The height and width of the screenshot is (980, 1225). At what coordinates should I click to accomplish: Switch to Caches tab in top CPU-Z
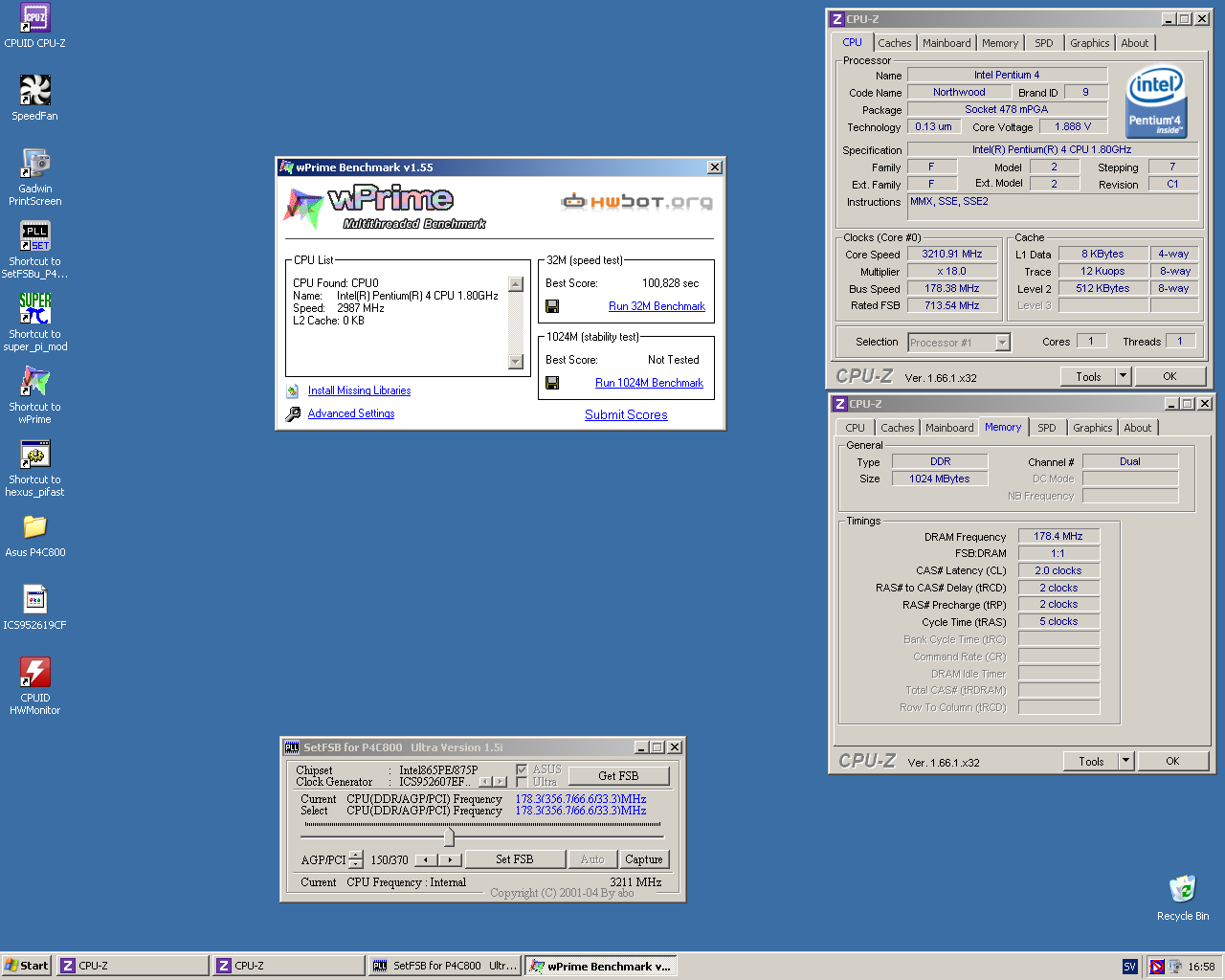coord(895,43)
